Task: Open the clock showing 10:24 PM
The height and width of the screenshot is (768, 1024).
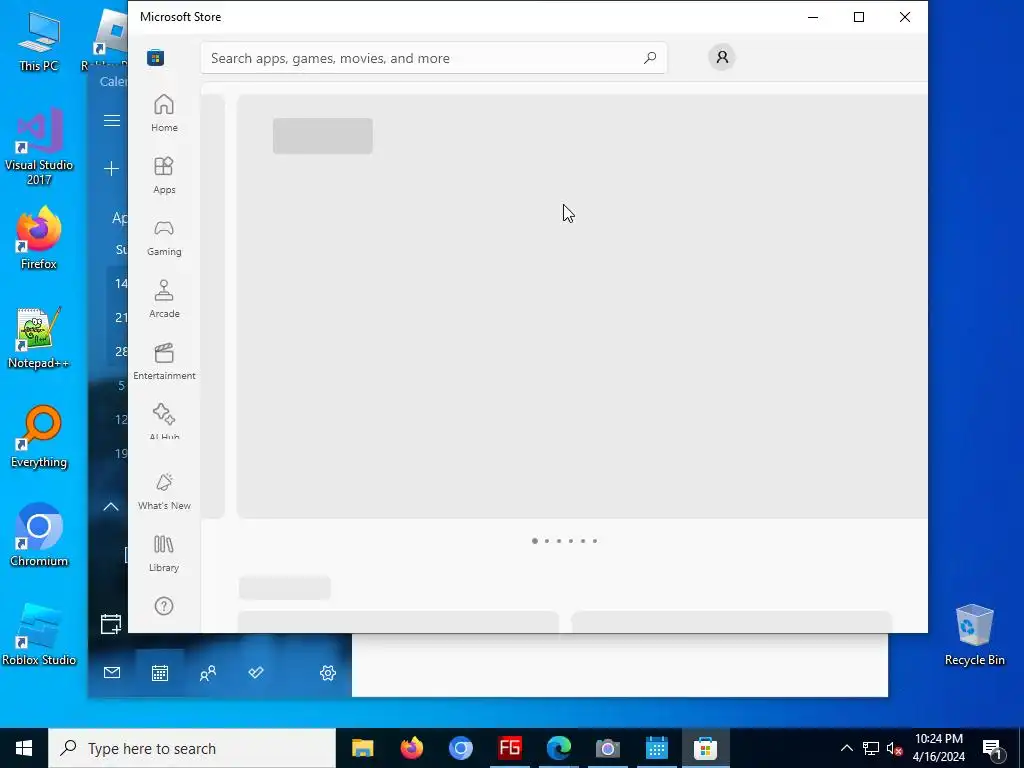Action: tap(938, 748)
